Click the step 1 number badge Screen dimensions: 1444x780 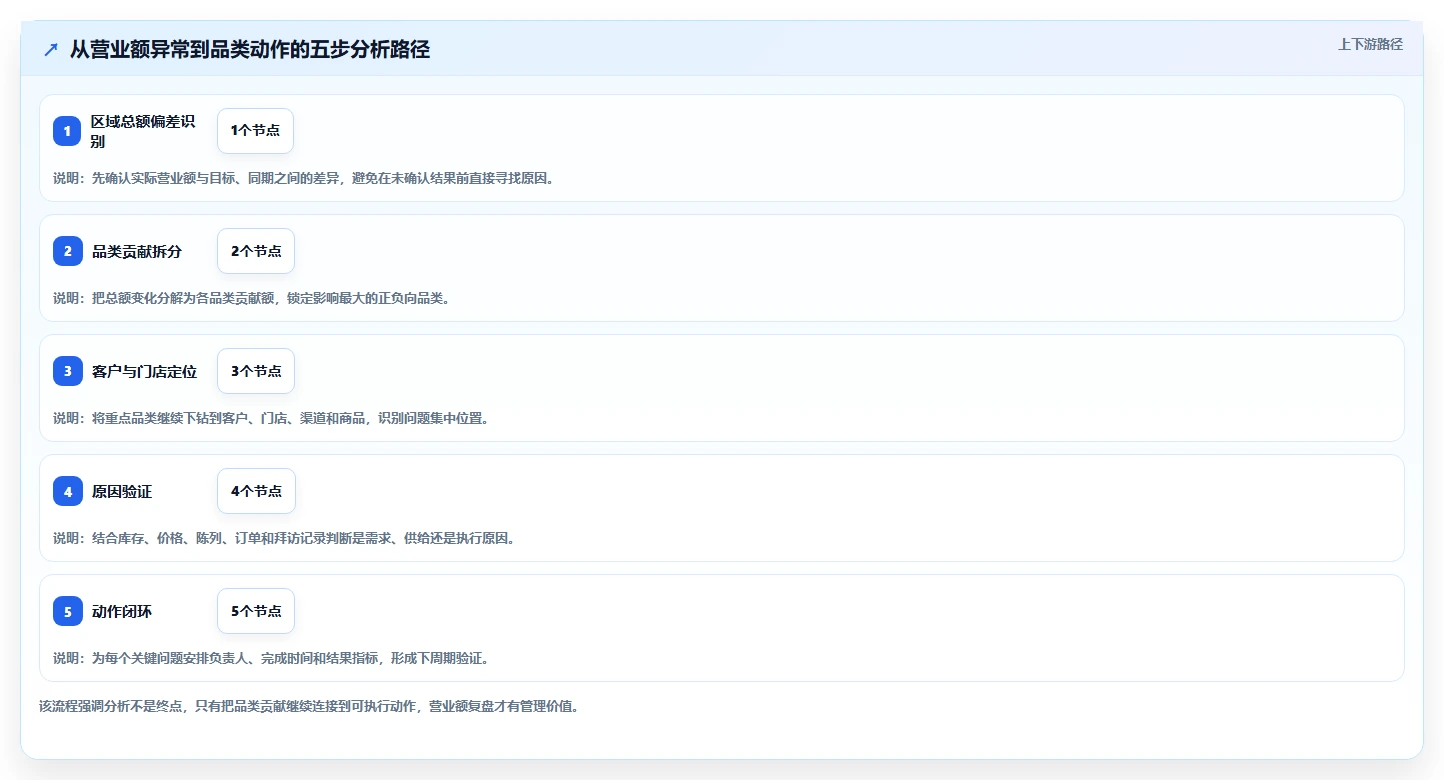[67, 131]
